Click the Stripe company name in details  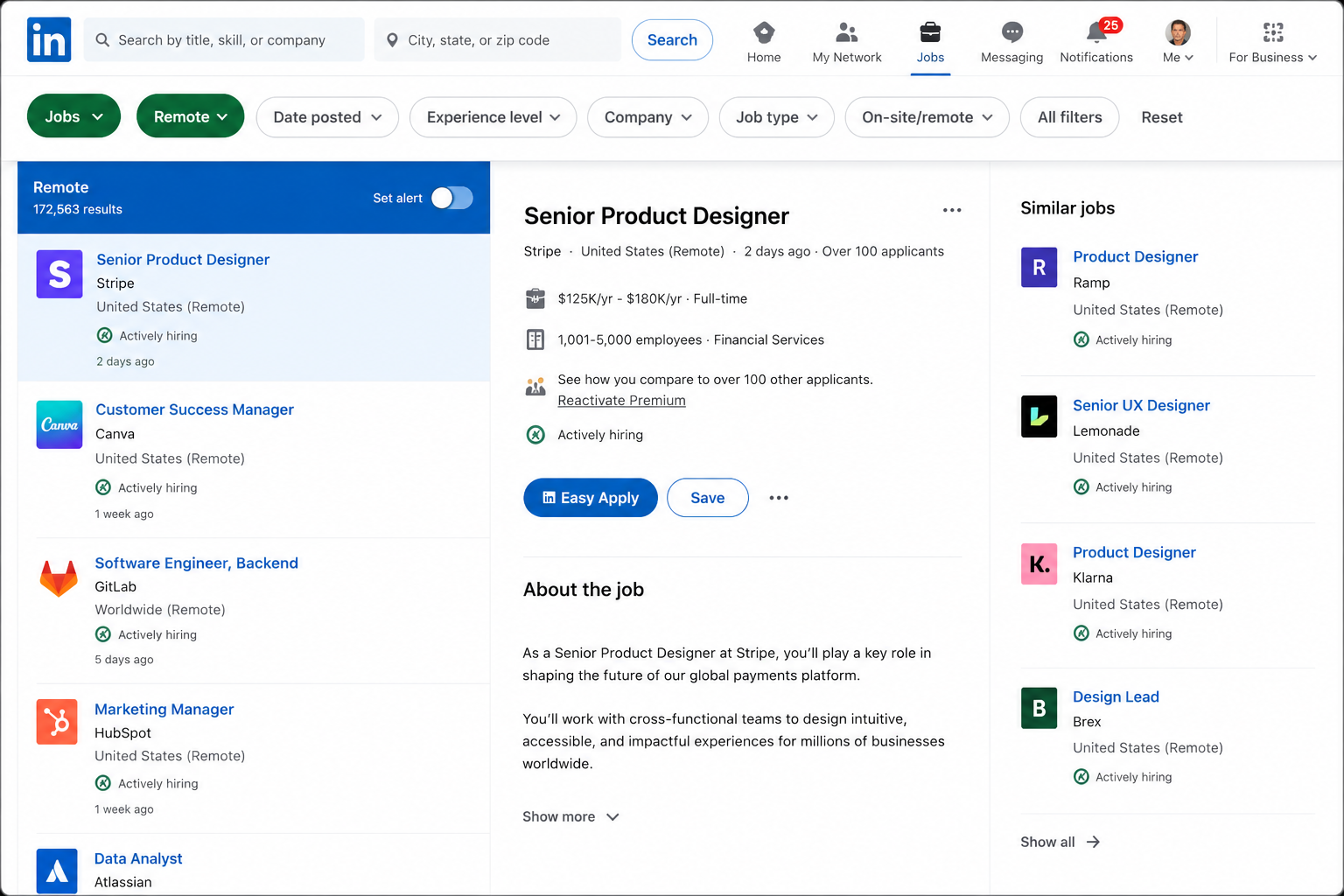point(542,251)
